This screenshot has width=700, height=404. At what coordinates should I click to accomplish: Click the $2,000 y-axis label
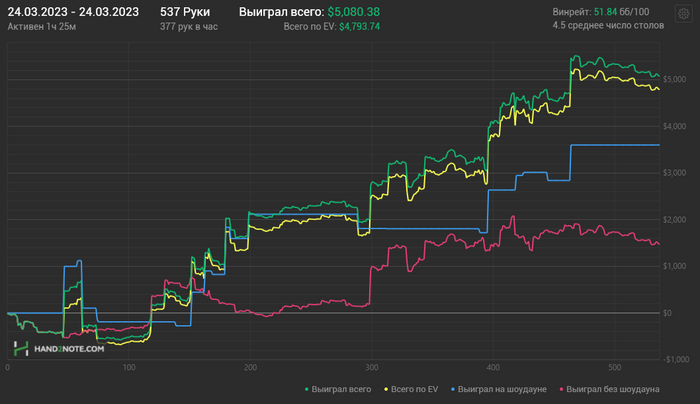pyautogui.click(x=675, y=220)
